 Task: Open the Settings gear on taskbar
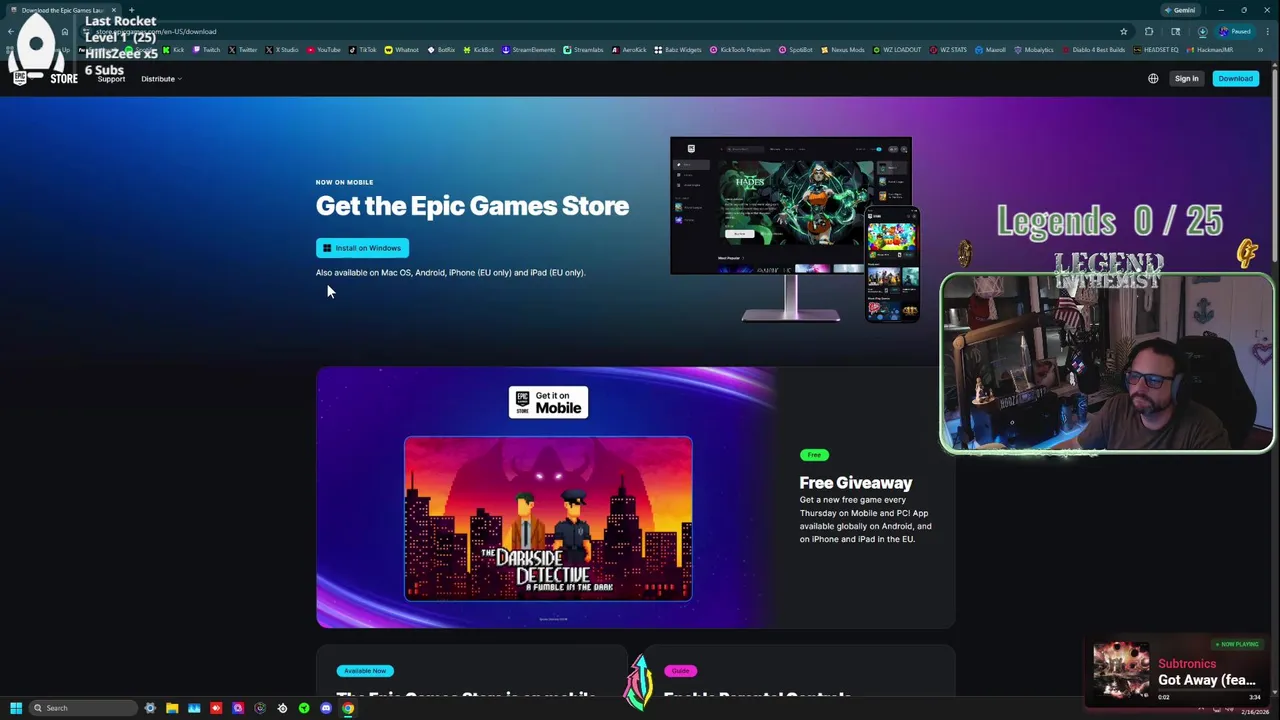(x=150, y=708)
